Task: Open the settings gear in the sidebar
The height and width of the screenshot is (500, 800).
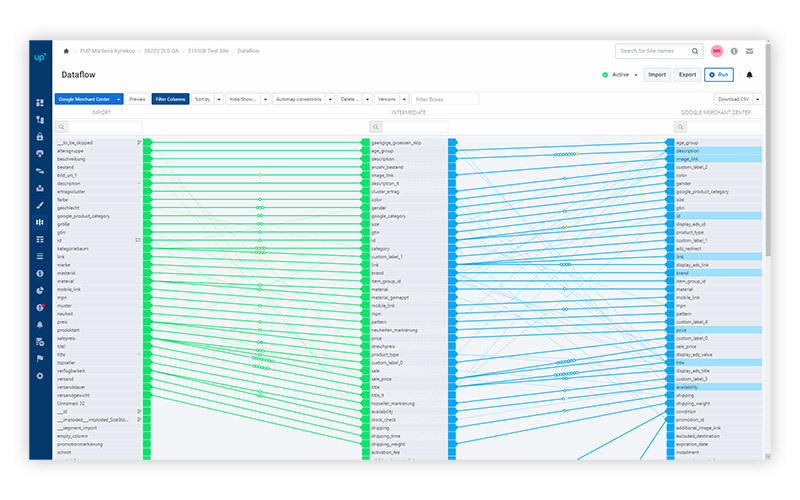Action: (x=40, y=376)
